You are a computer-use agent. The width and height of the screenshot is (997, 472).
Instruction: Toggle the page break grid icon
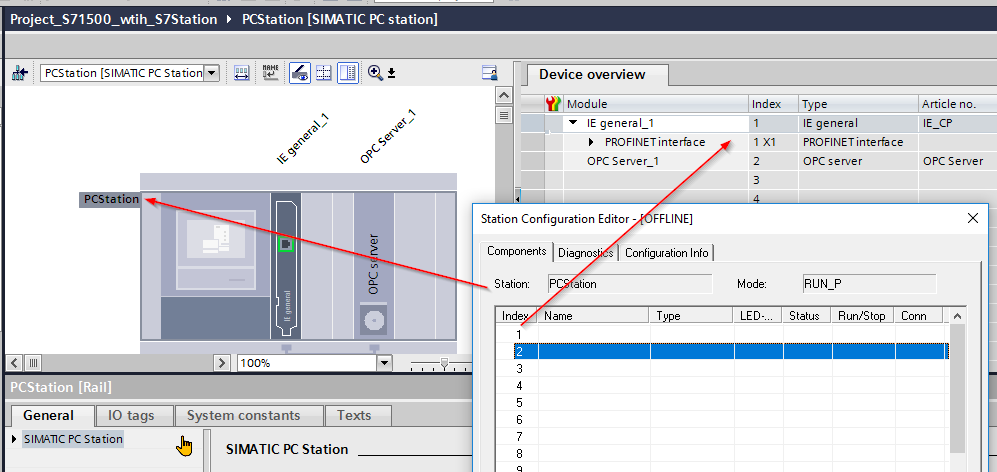pyautogui.click(x=324, y=73)
